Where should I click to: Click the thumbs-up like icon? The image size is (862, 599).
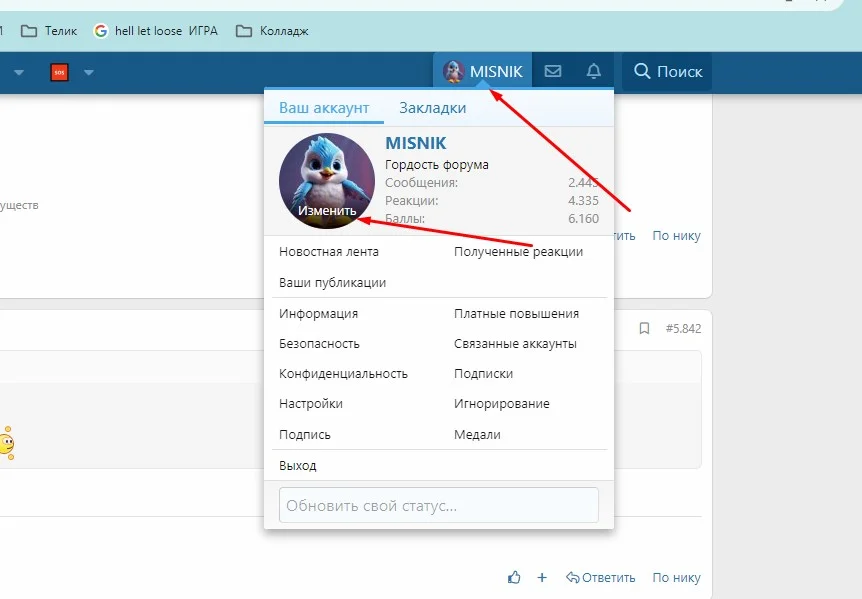tap(514, 577)
